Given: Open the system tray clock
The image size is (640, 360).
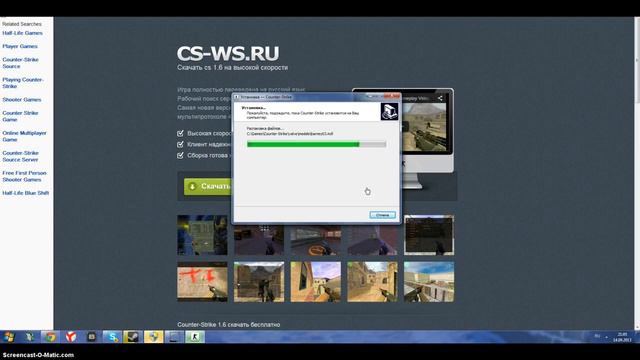Looking at the screenshot, I should tap(622, 337).
